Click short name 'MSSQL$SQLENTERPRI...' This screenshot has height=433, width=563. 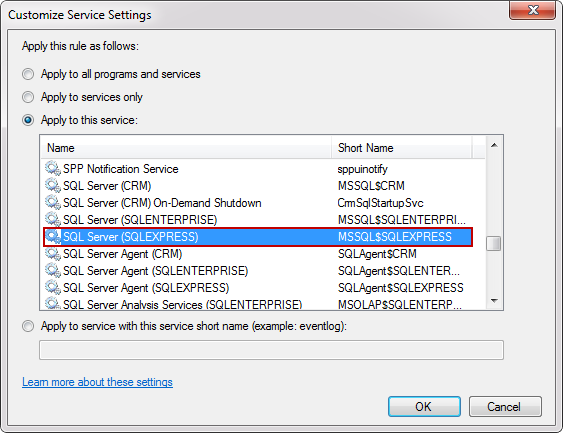pos(402,219)
